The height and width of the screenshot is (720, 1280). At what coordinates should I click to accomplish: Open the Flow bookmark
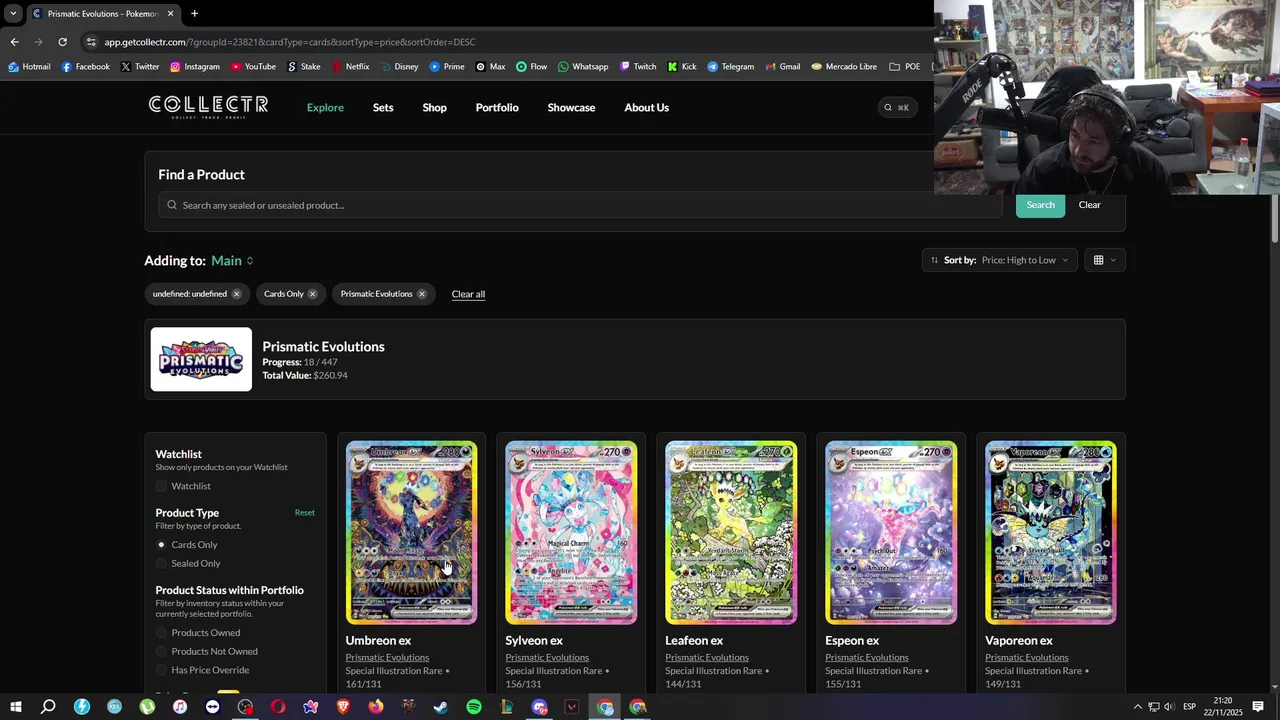531,67
